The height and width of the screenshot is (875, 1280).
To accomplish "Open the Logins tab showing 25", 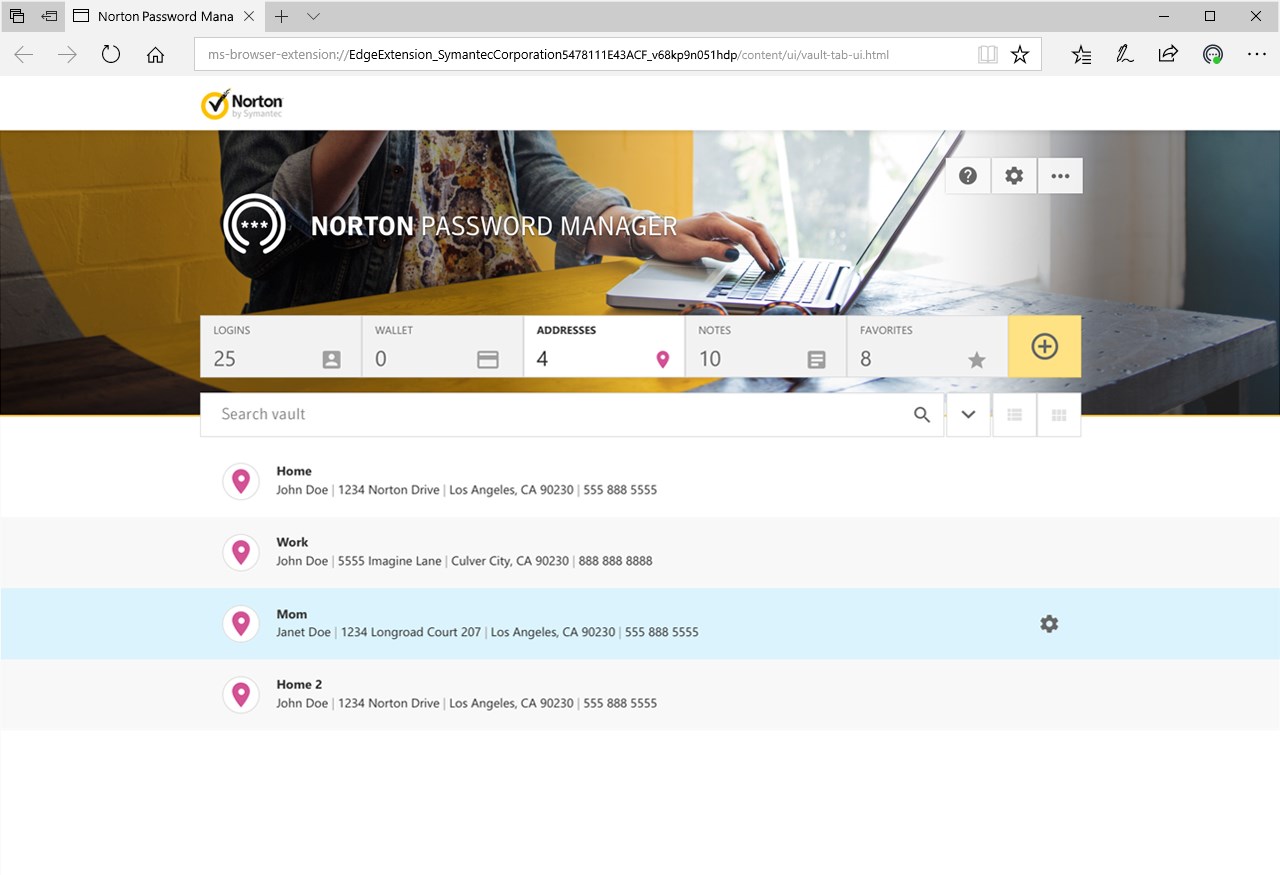I will 281,347.
